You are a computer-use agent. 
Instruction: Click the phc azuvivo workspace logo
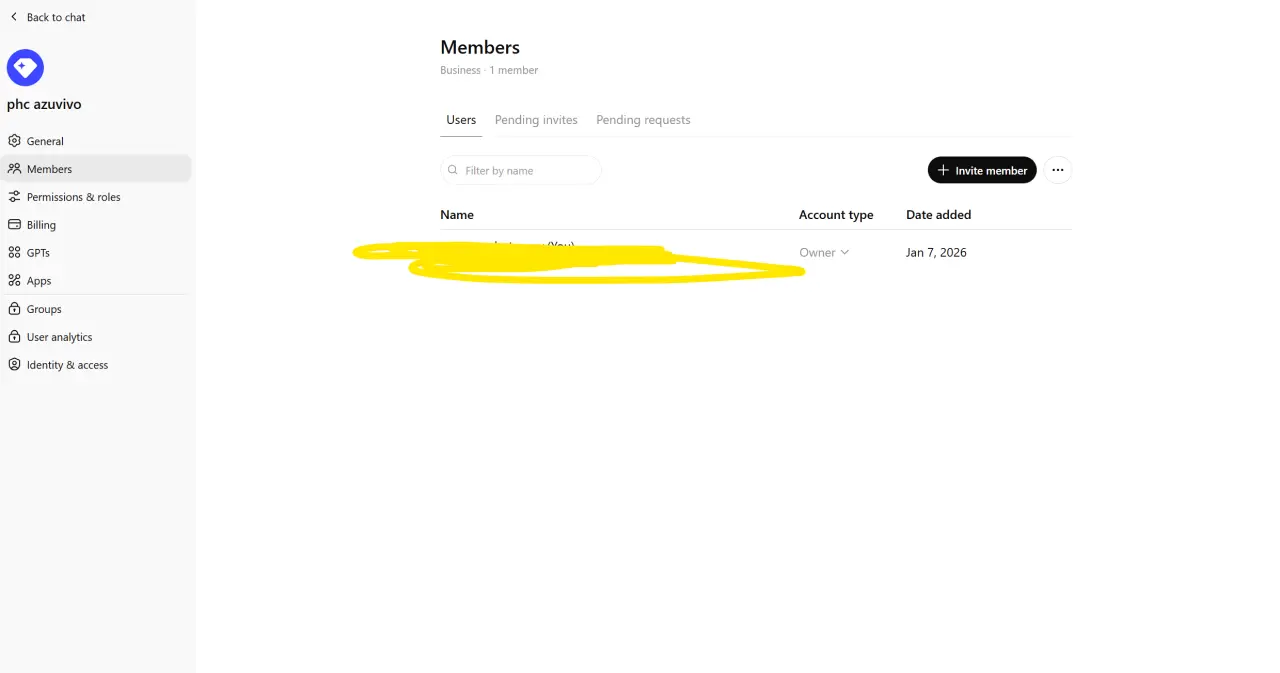tap(25, 68)
